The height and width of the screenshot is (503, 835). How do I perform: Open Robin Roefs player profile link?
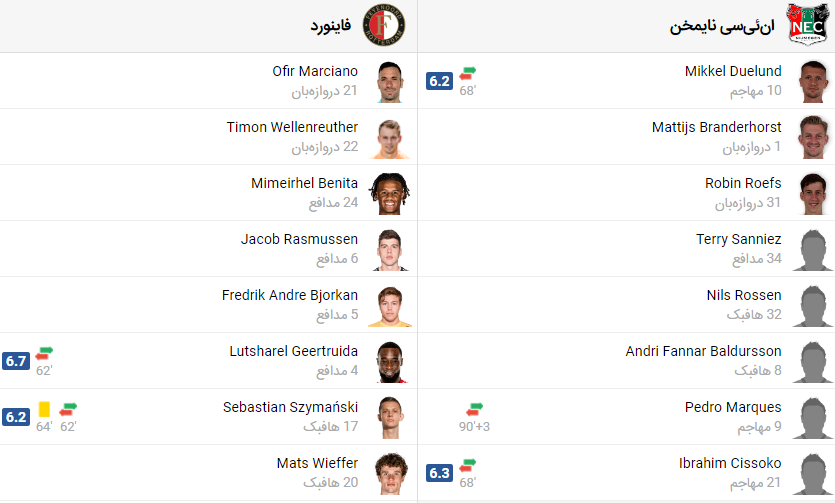[x=743, y=184]
